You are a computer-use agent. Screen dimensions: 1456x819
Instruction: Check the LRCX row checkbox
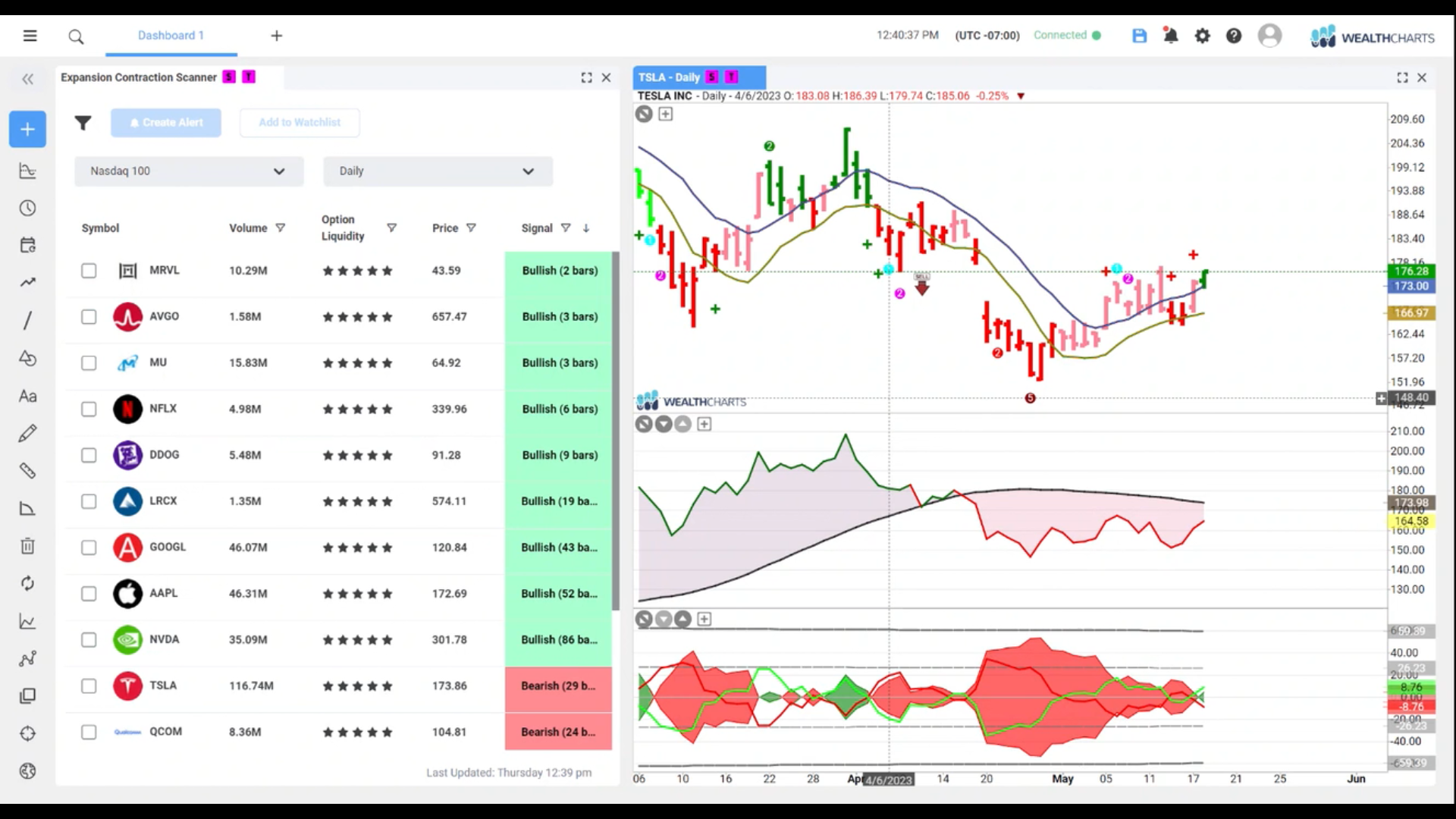89,501
